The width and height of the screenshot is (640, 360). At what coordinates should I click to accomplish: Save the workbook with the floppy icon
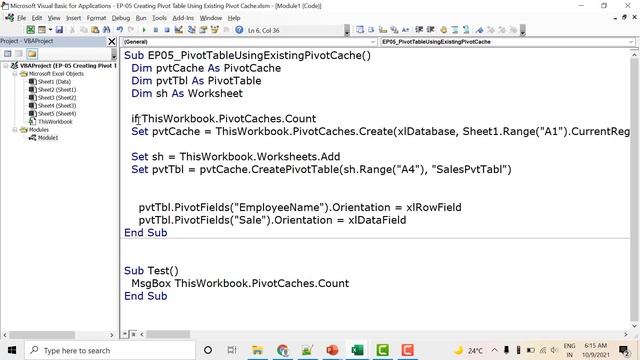click(x=59, y=30)
